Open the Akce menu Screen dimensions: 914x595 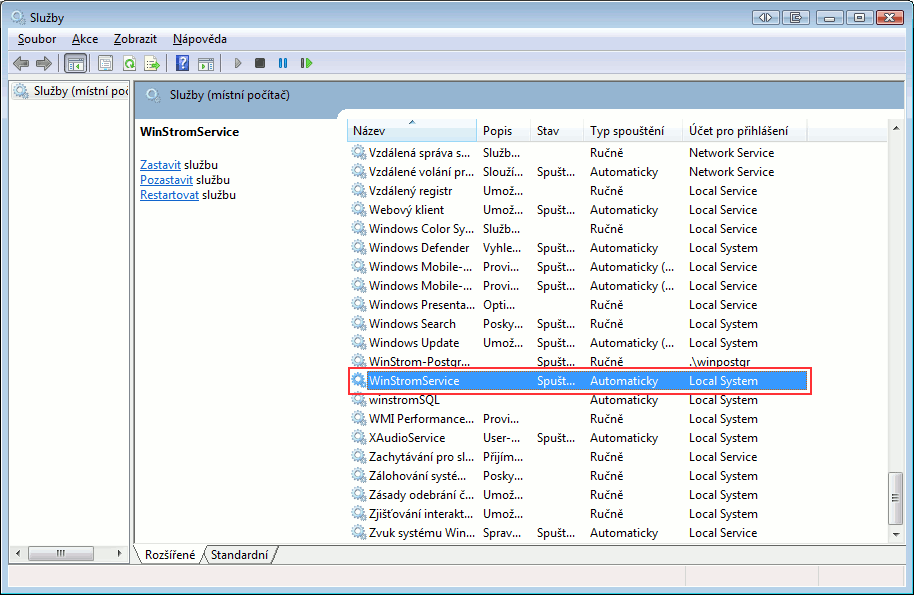click(x=85, y=39)
